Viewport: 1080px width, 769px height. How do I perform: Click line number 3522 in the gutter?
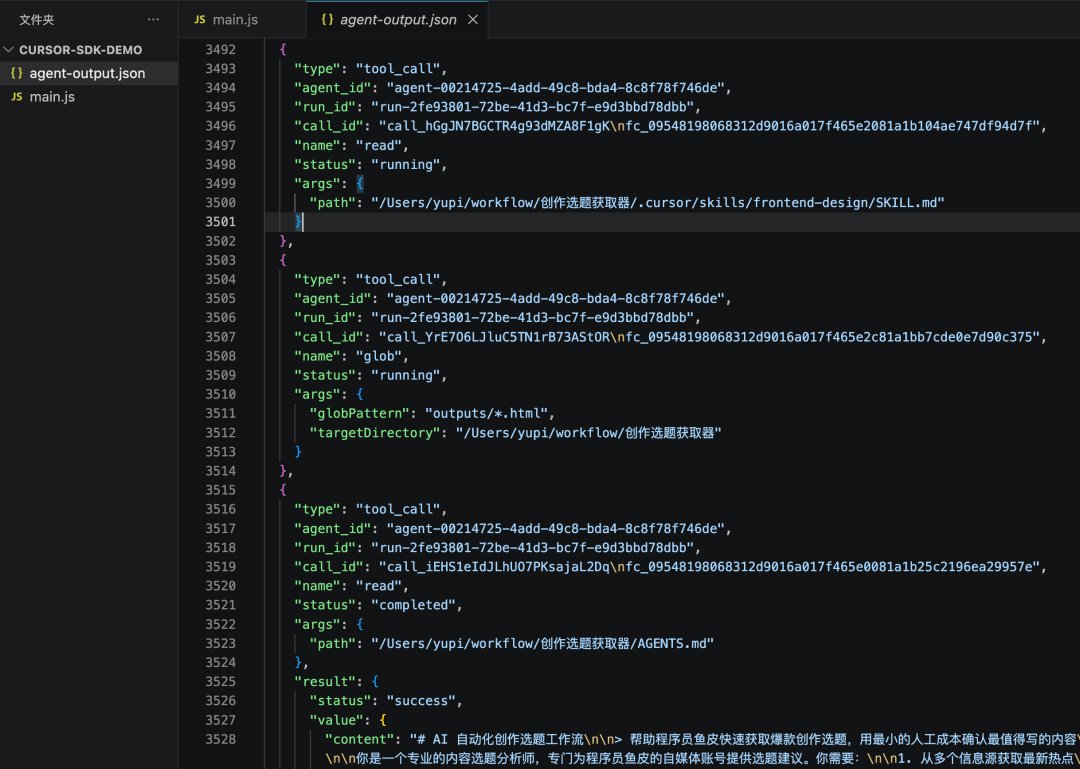220,624
